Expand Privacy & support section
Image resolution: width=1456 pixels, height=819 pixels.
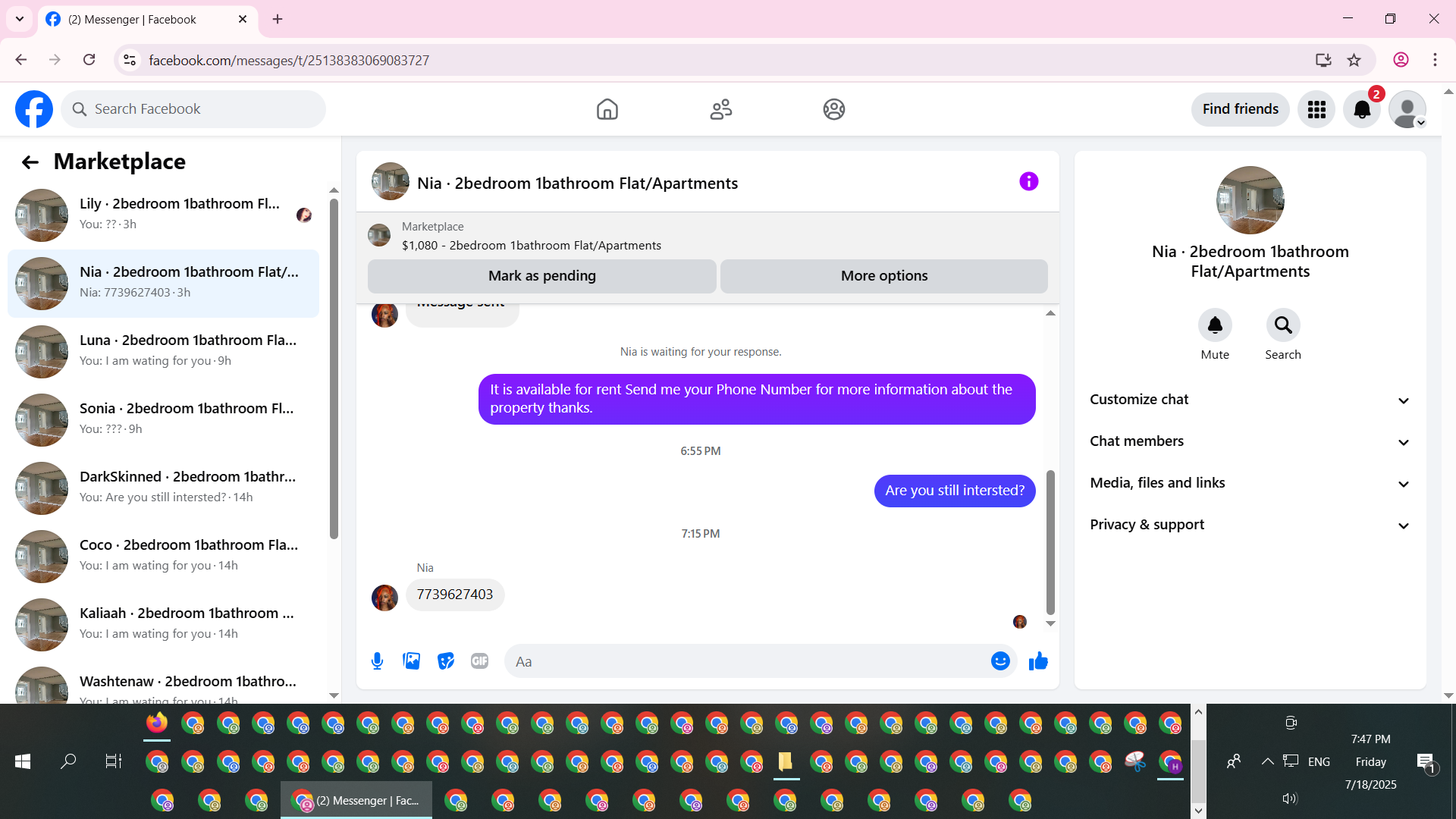(x=1250, y=525)
